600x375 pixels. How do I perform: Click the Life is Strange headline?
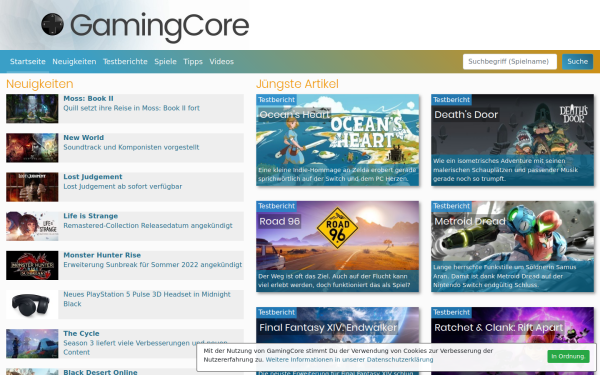(x=91, y=216)
